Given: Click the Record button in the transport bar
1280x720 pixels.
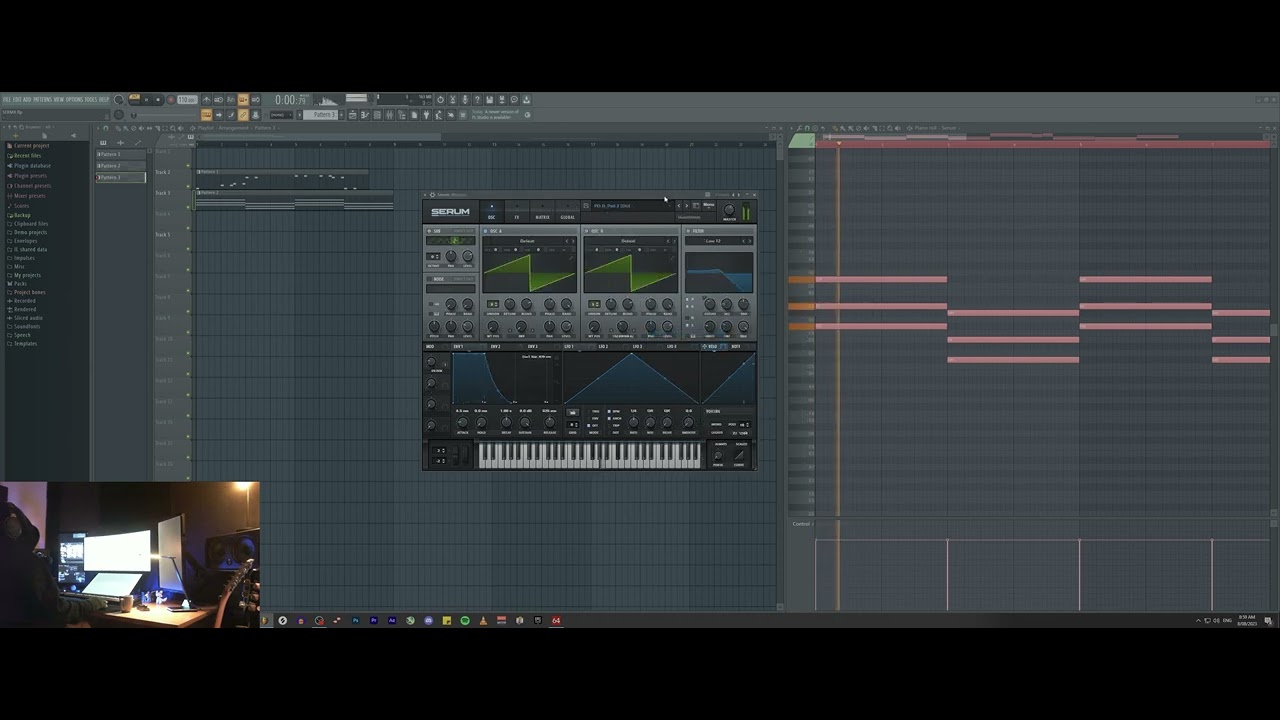Looking at the screenshot, I should 170,99.
